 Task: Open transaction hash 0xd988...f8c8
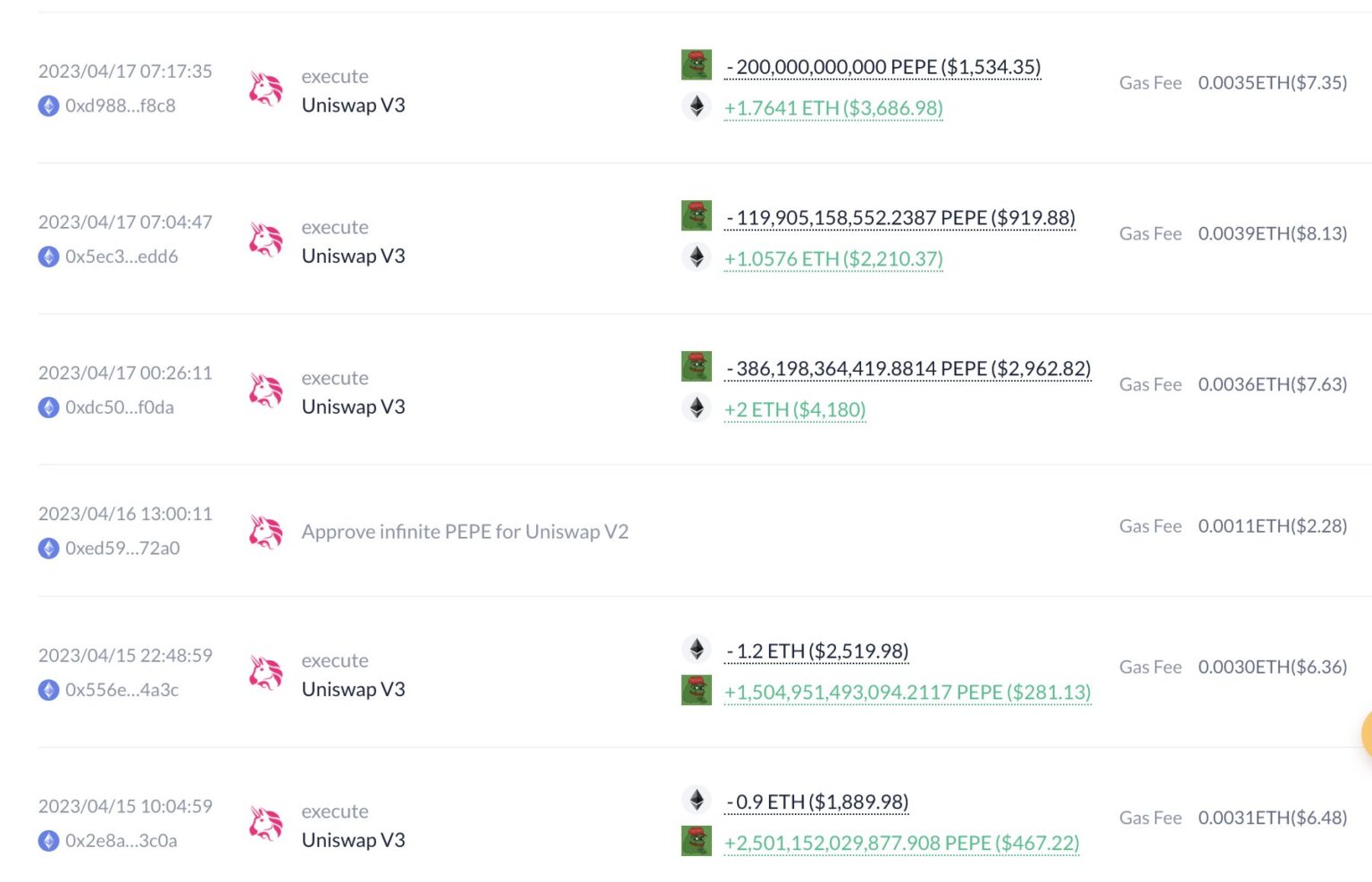120,105
